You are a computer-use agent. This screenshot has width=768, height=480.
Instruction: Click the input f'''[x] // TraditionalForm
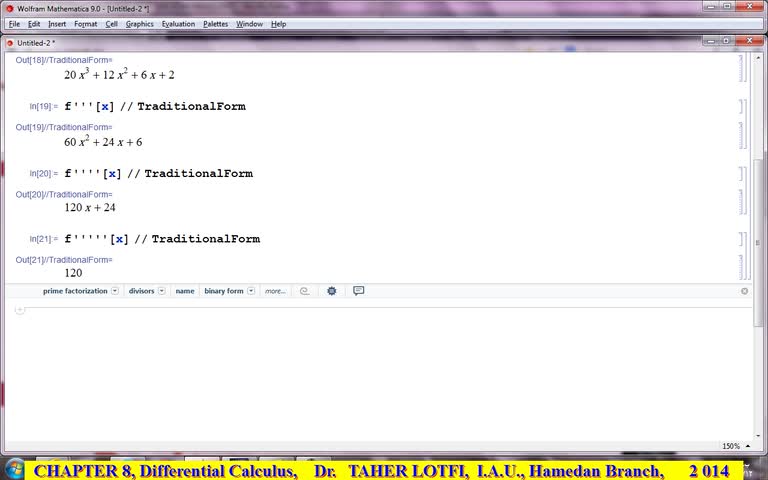coord(155,106)
